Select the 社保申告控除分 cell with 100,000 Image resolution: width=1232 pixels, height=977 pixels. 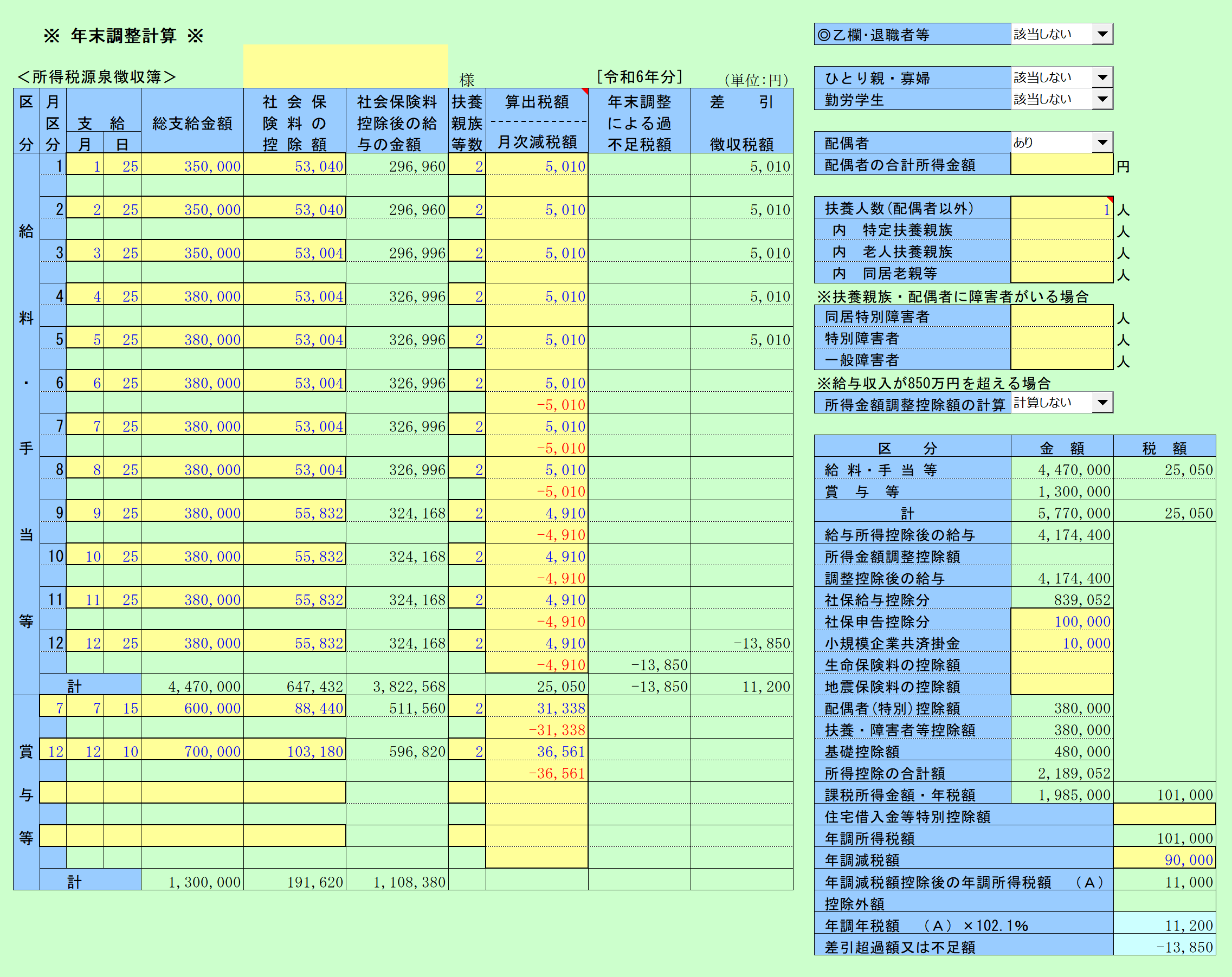click(1062, 620)
